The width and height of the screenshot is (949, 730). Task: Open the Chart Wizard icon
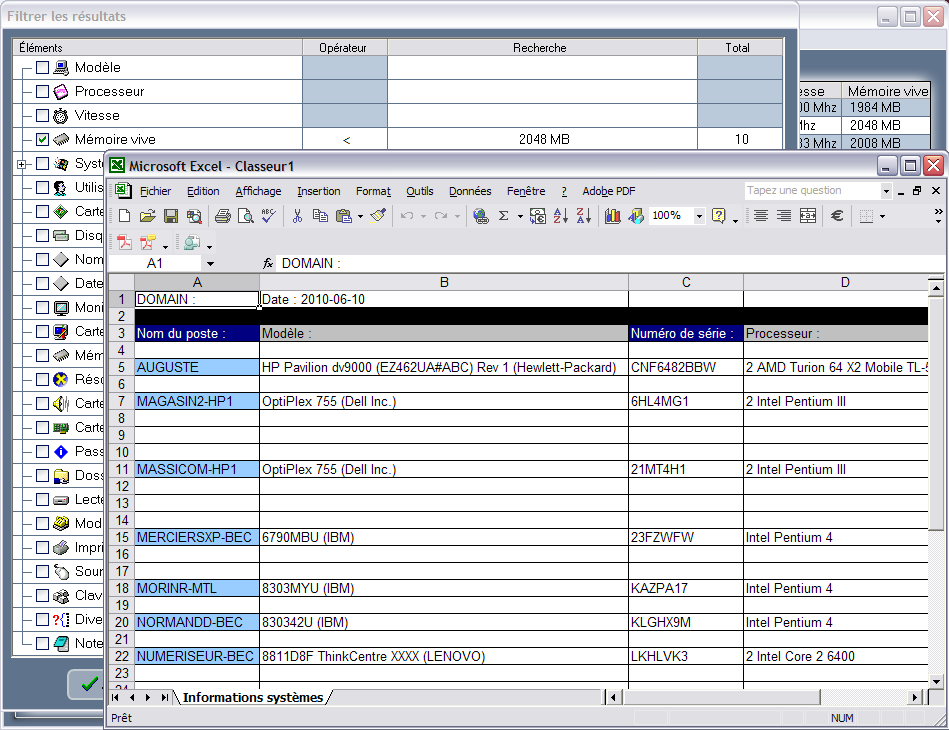click(612, 215)
